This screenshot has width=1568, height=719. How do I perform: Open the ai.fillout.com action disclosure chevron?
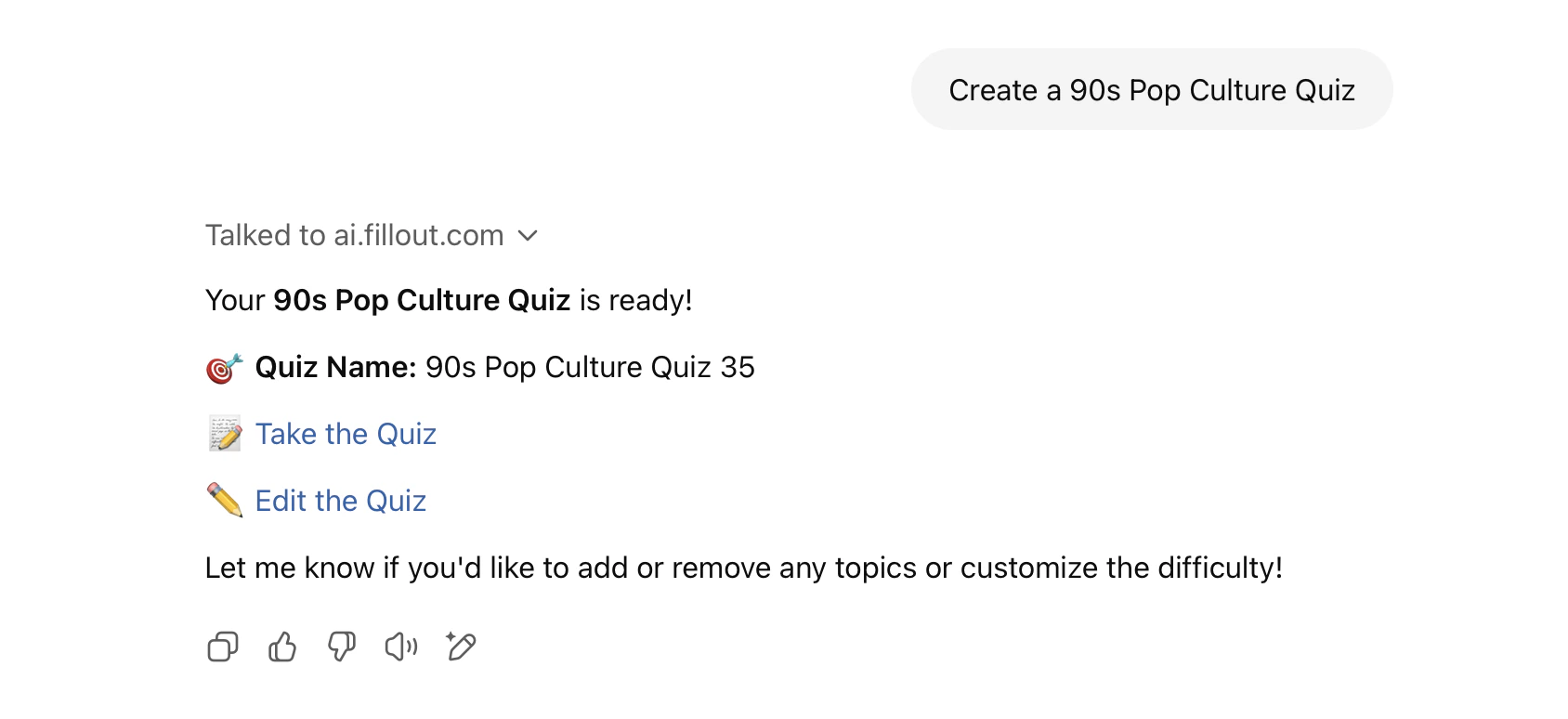[527, 237]
